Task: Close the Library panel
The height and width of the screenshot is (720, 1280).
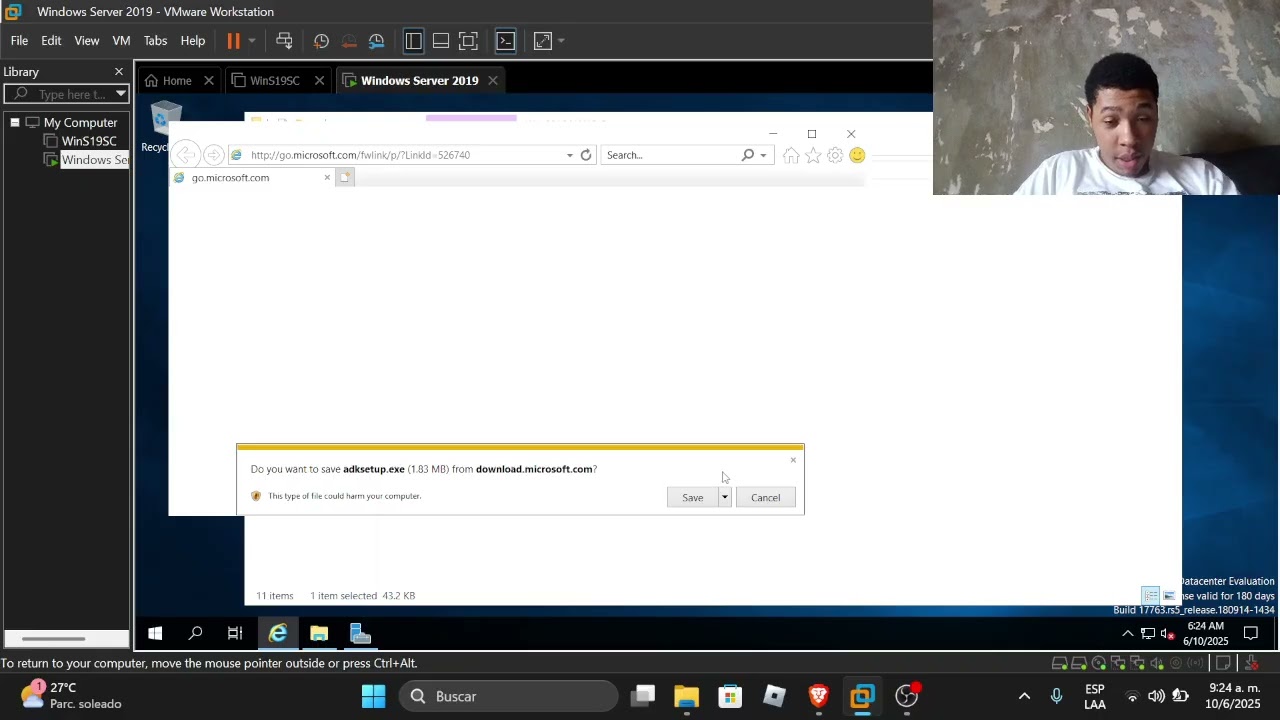Action: pyautogui.click(x=119, y=72)
